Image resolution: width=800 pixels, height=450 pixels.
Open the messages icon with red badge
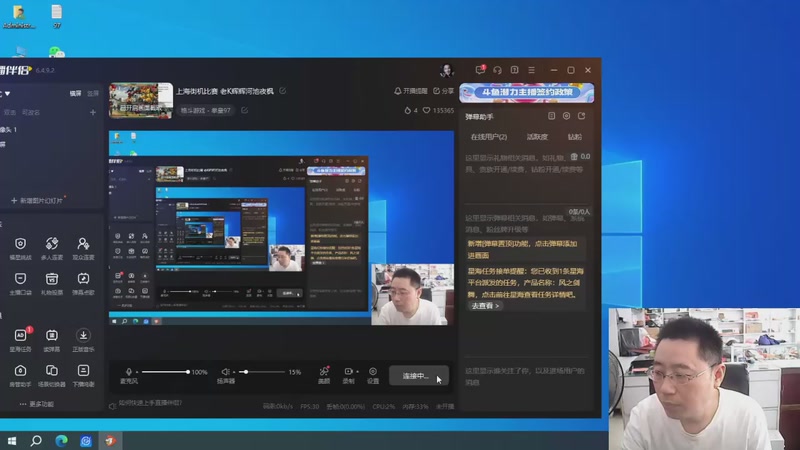pyautogui.click(x=480, y=70)
